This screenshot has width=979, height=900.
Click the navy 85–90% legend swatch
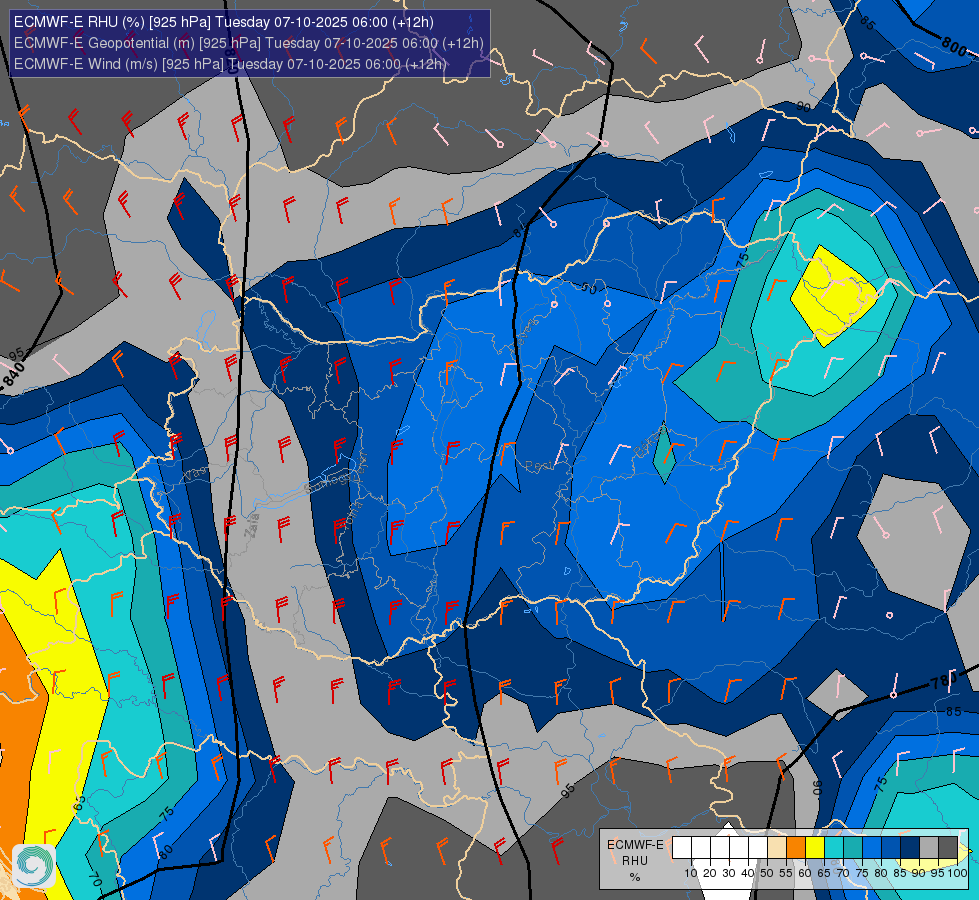click(x=910, y=848)
